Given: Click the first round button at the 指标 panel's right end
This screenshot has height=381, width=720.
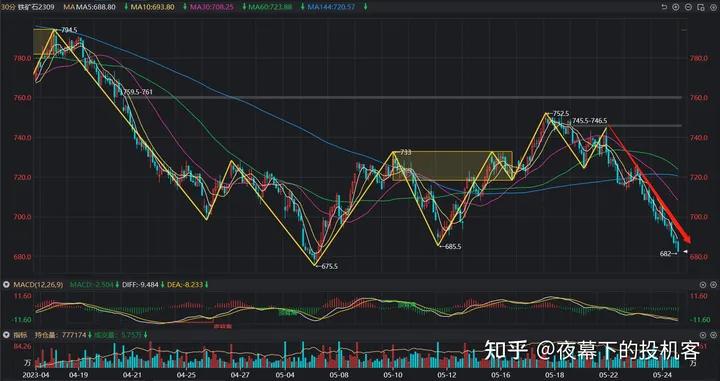Looking at the screenshot, I should [703, 335].
